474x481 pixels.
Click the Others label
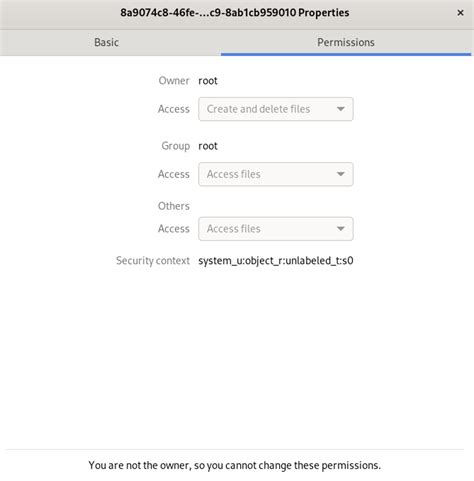coord(174,206)
